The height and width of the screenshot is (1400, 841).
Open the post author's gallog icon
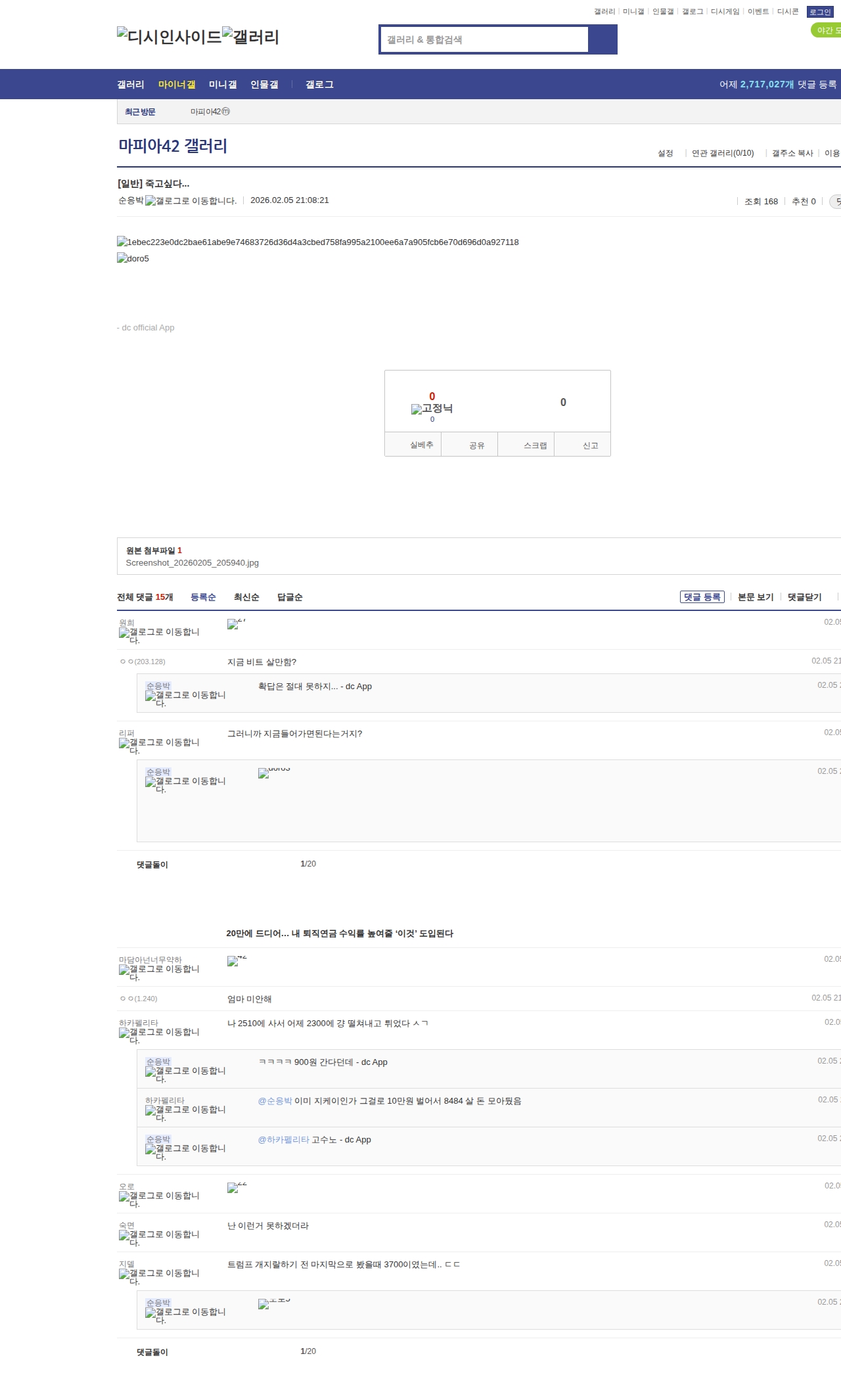191,201
